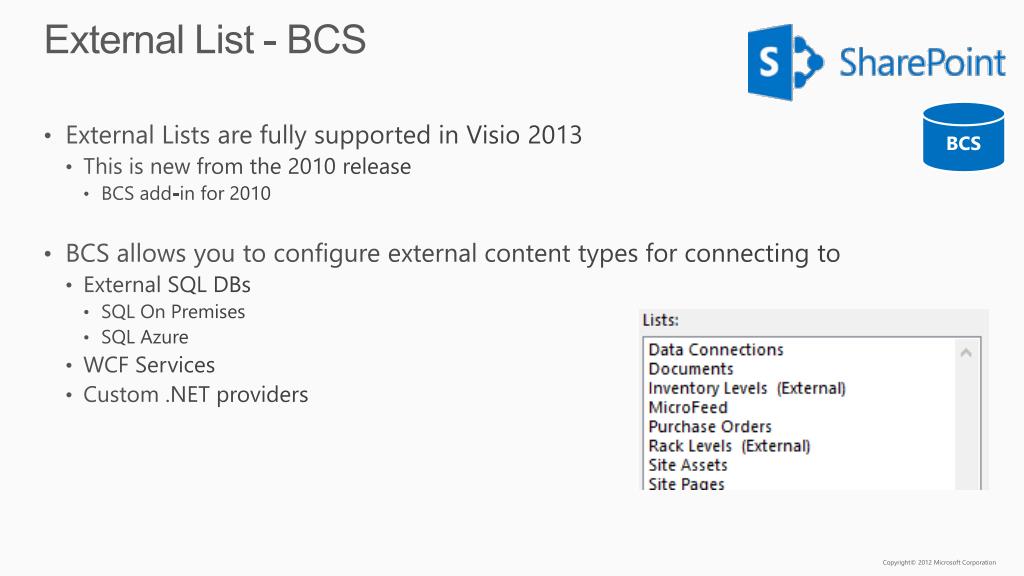The image size is (1024, 576).
Task: Click the SQL Azure bullet text
Action: tap(145, 337)
